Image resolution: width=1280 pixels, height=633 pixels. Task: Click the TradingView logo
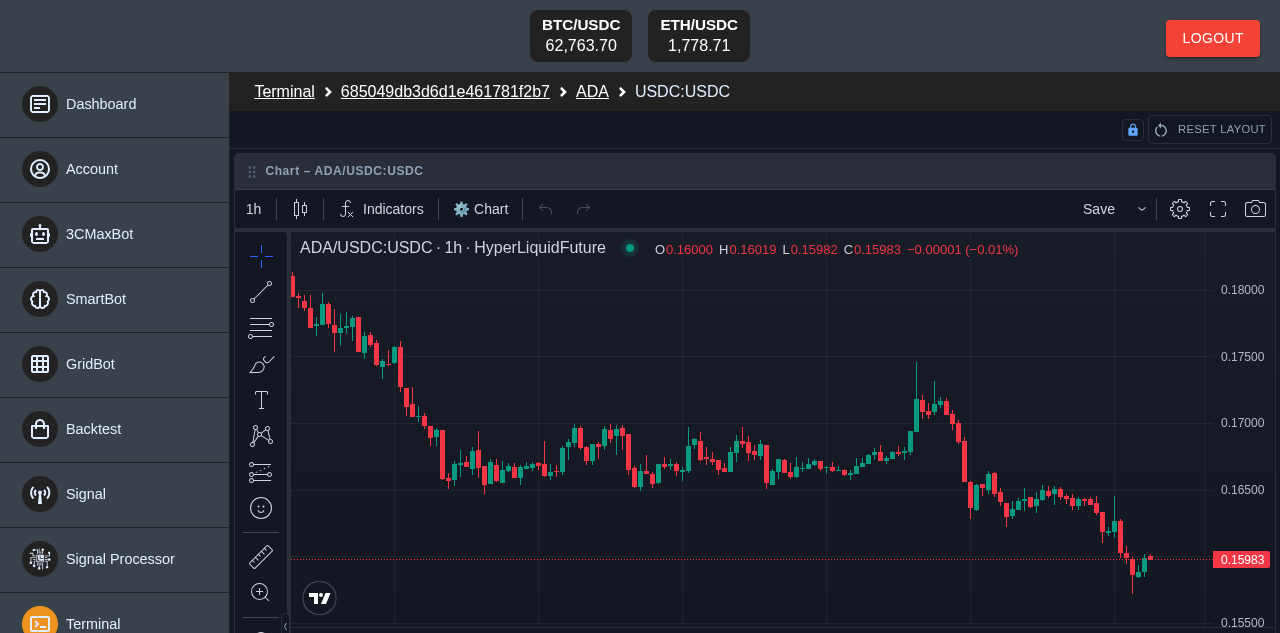[x=319, y=598]
